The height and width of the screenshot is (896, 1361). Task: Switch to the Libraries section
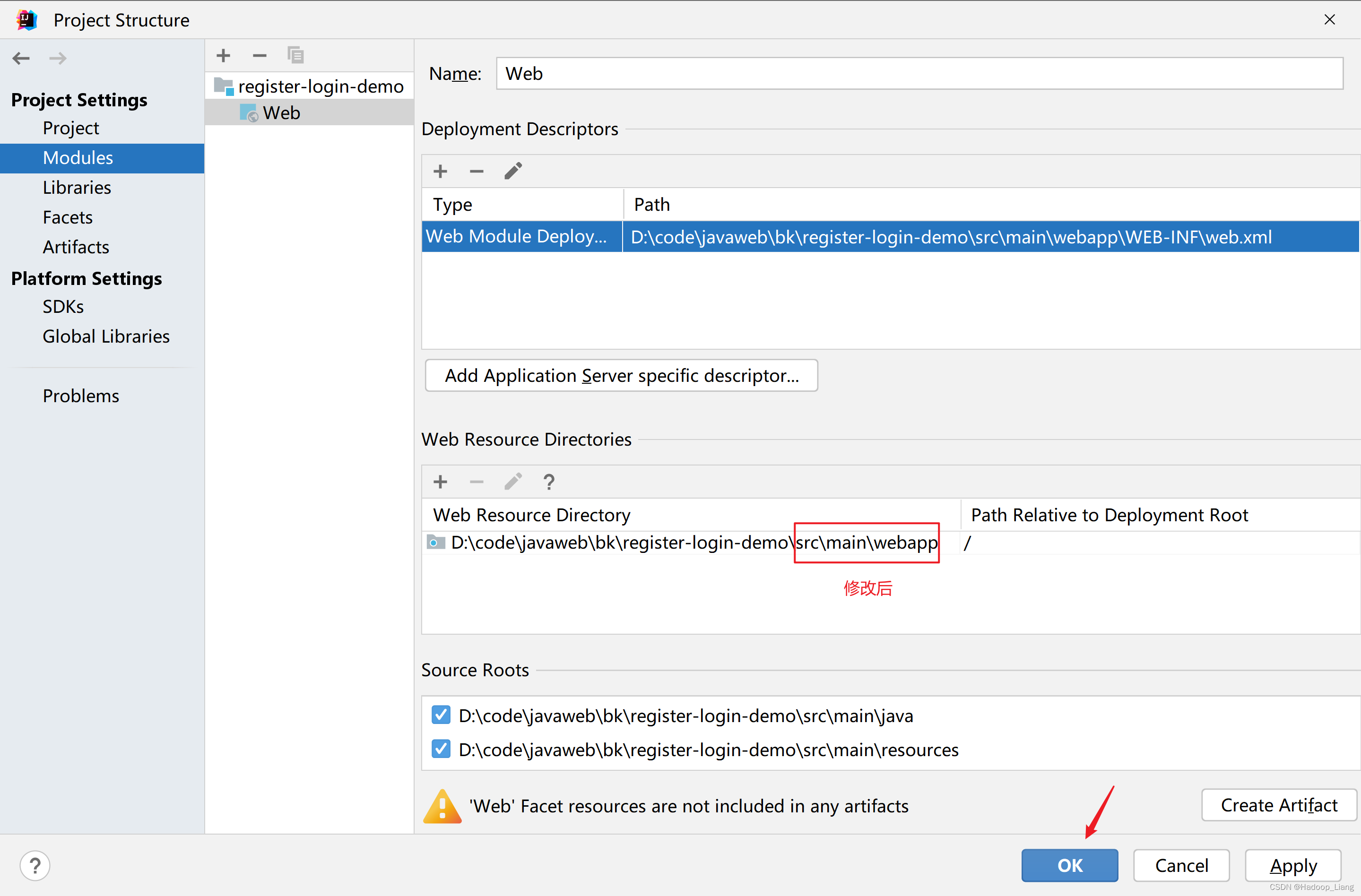point(77,188)
